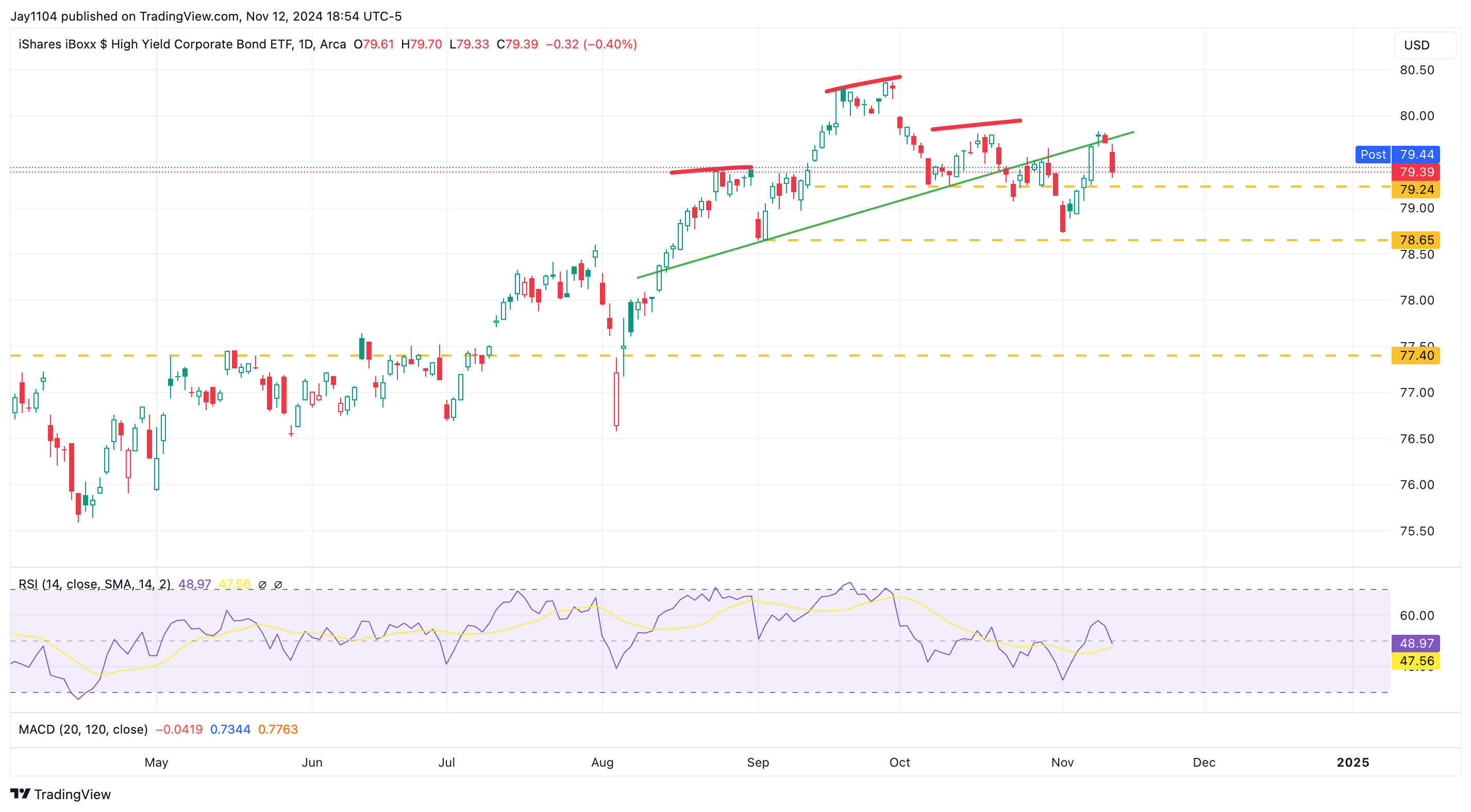Click the MACD signal value 0.7763

tap(278, 729)
